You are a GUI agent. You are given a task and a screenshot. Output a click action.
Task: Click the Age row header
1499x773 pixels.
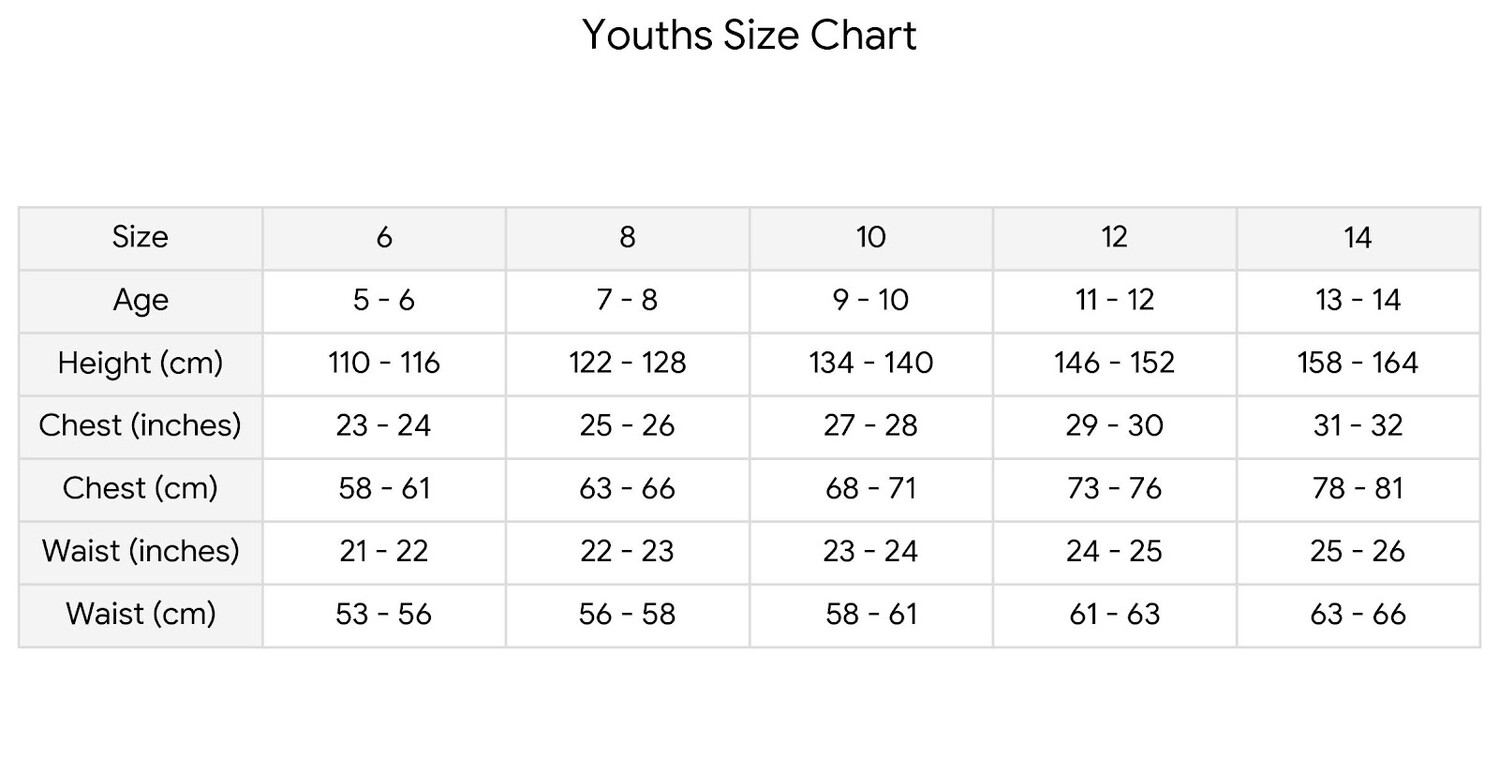[140, 300]
